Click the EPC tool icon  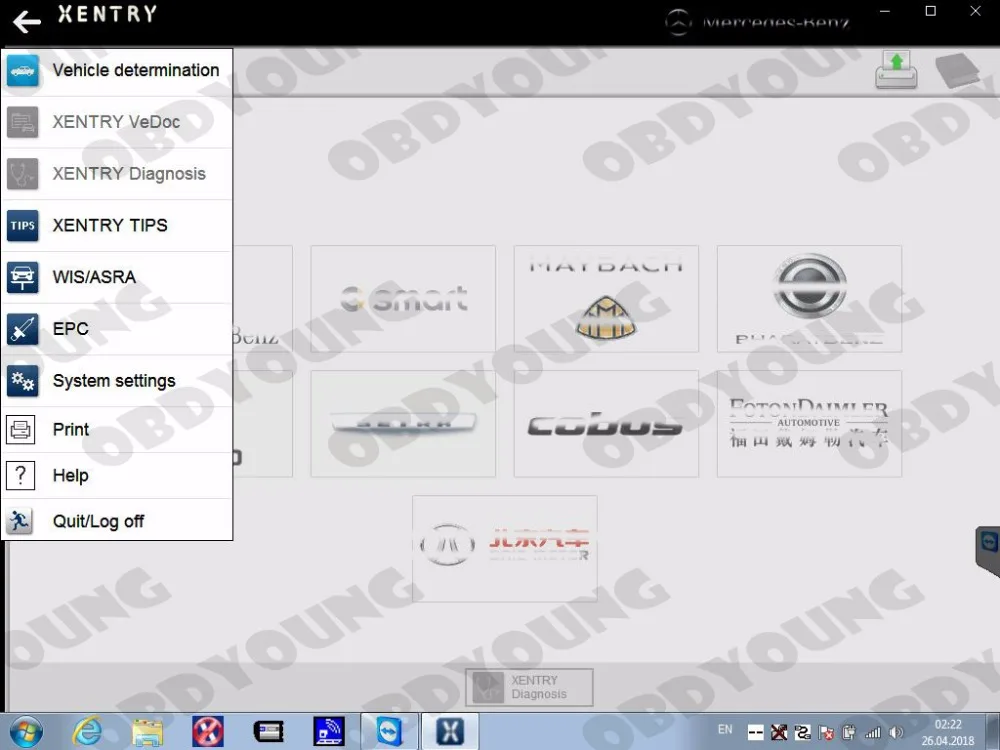coord(22,329)
